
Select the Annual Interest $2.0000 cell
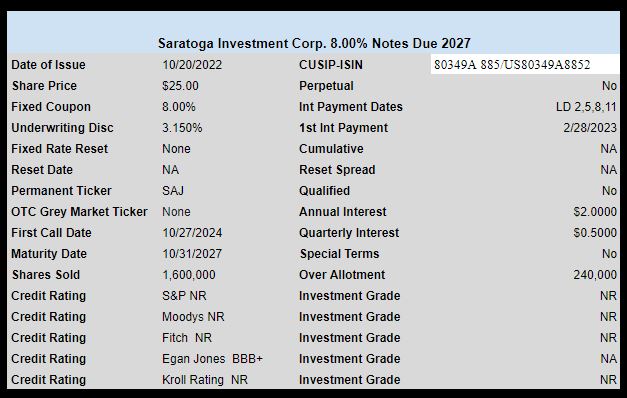coord(595,212)
